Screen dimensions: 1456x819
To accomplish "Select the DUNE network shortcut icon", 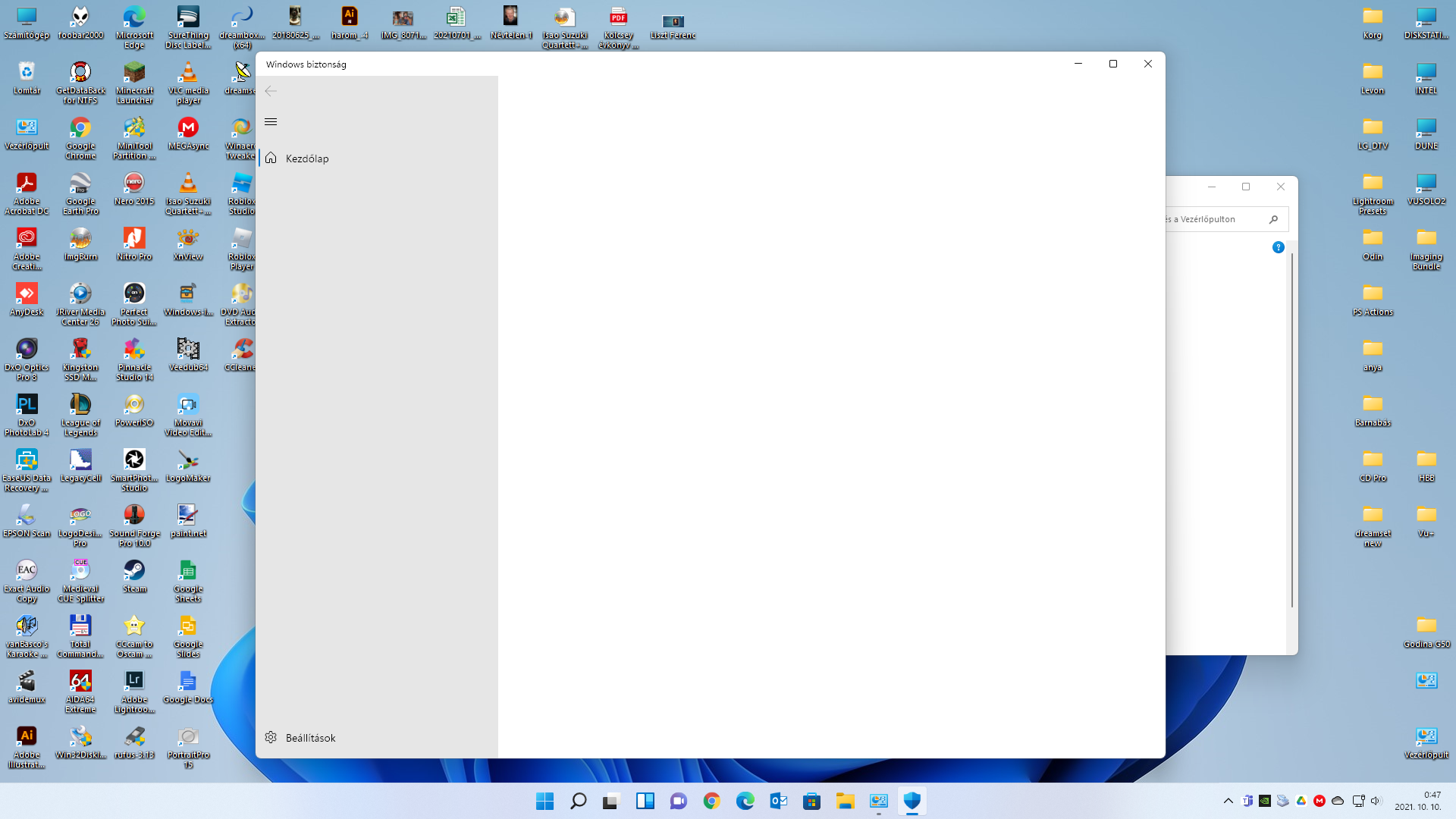I will pyautogui.click(x=1426, y=134).
